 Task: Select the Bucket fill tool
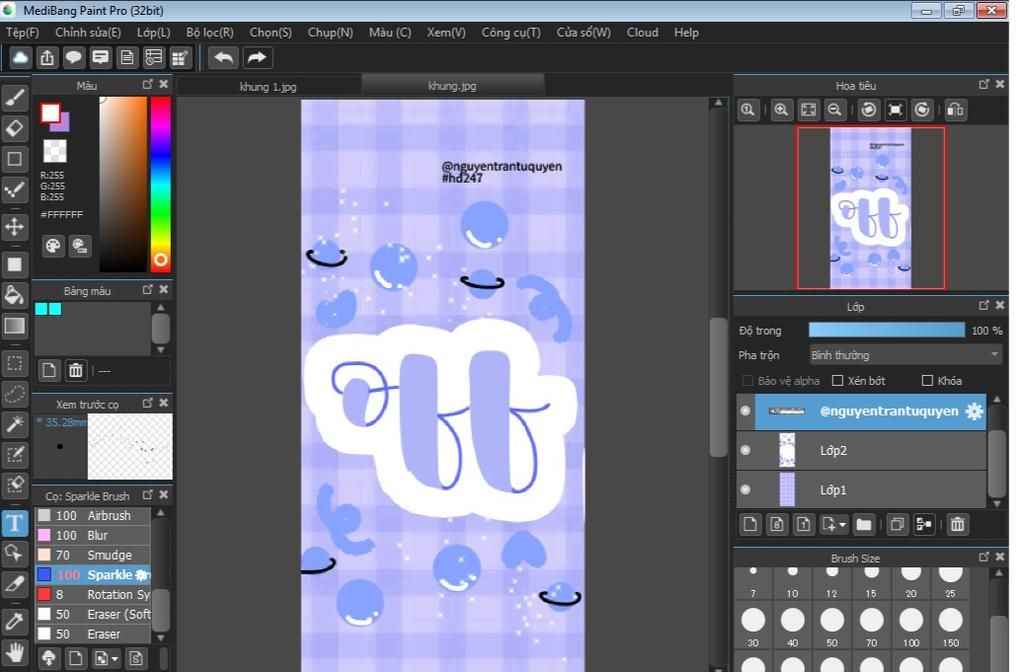(14, 295)
